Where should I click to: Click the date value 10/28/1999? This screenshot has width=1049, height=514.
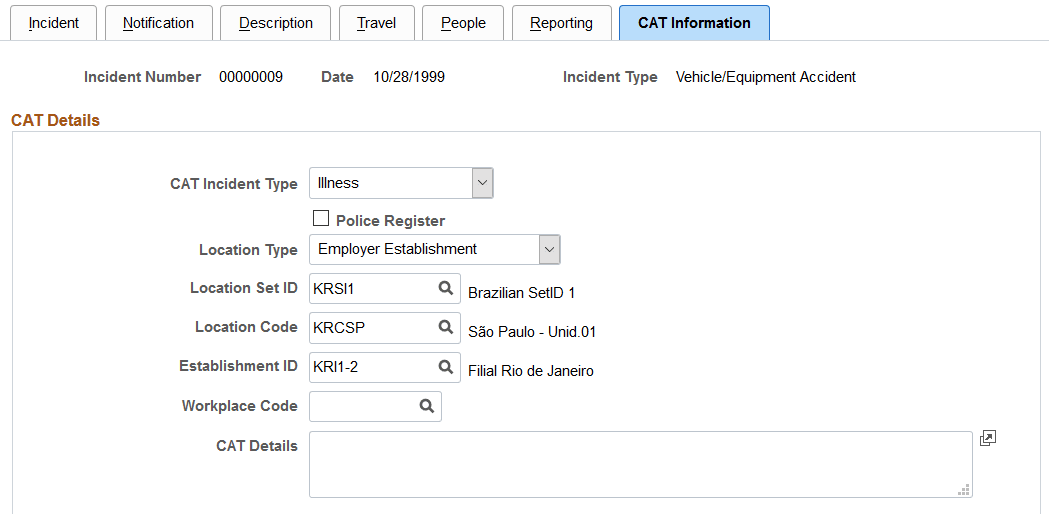[409, 77]
